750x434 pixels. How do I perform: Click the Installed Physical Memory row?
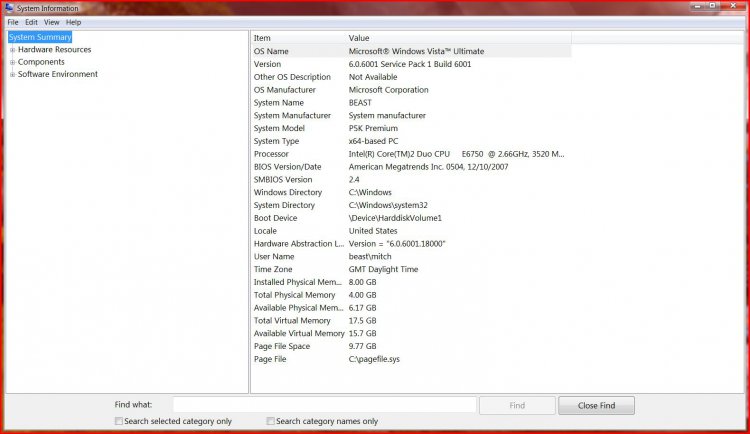click(x=411, y=282)
